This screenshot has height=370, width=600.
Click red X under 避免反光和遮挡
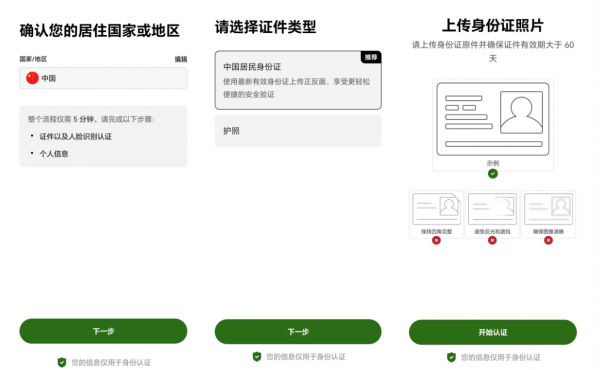(x=492, y=240)
